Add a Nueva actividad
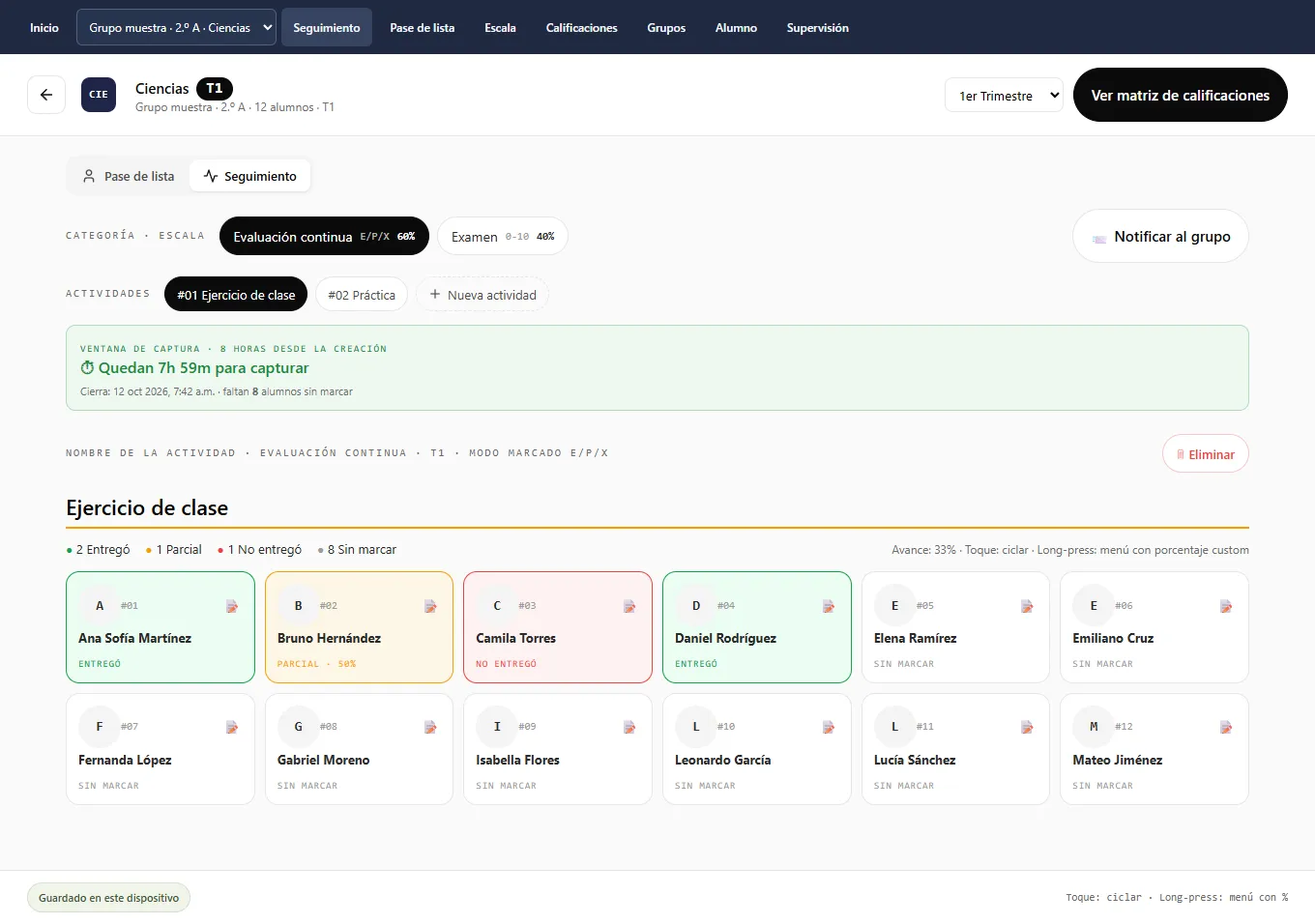 482,295
